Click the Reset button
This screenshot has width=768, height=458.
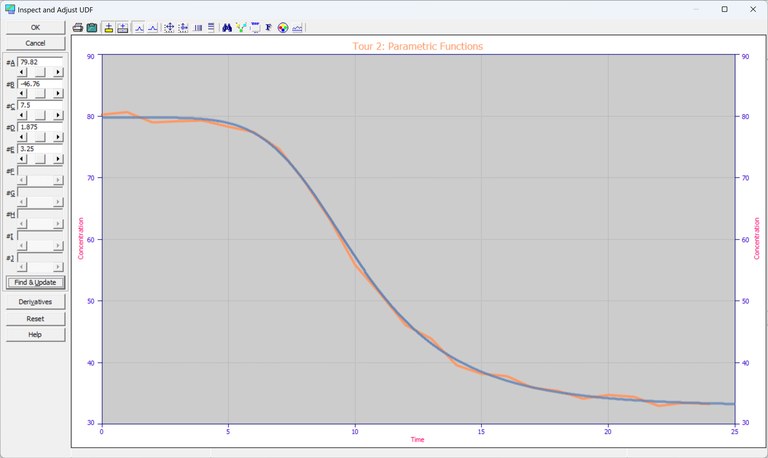(35, 318)
